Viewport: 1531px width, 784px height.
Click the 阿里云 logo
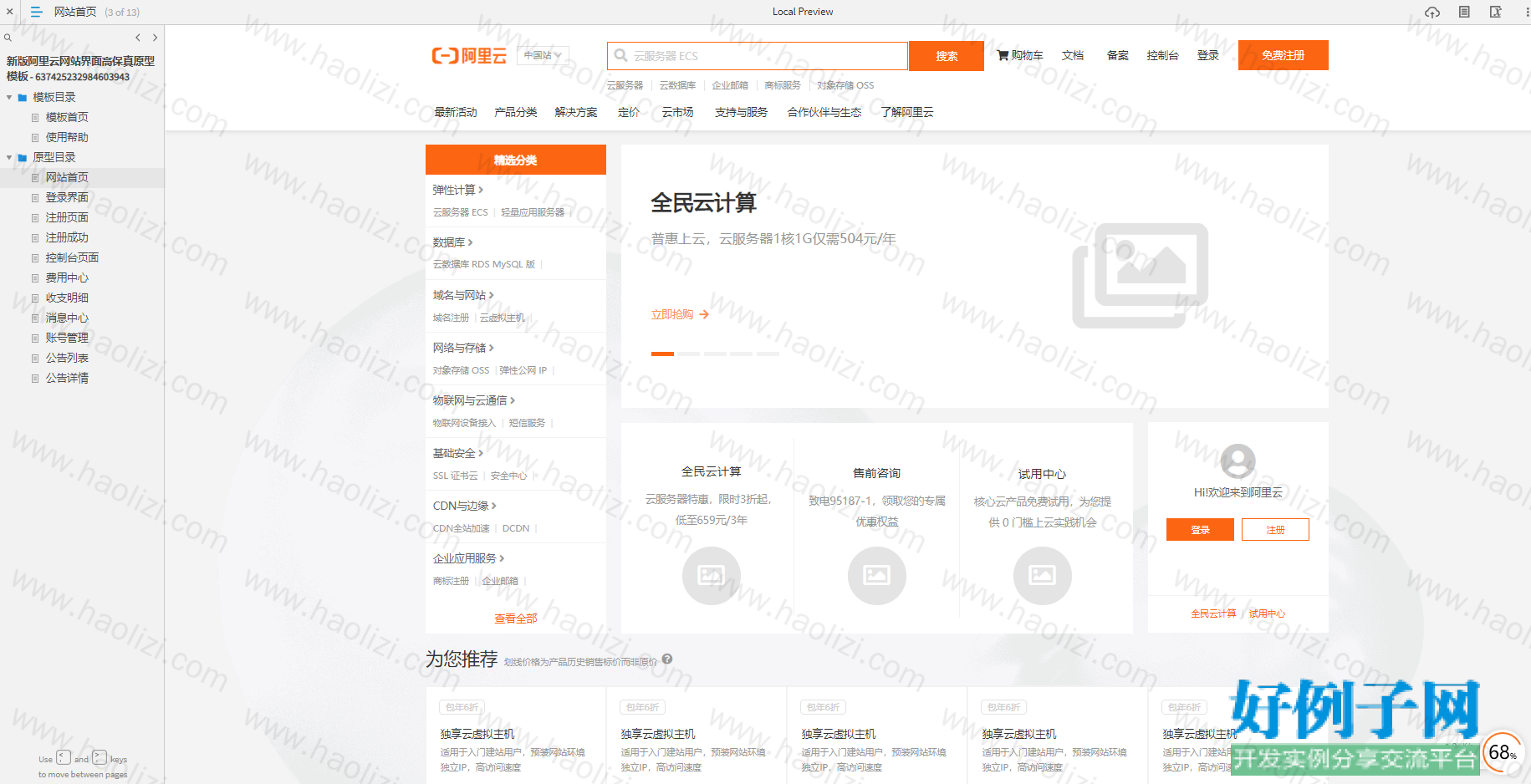coord(469,56)
